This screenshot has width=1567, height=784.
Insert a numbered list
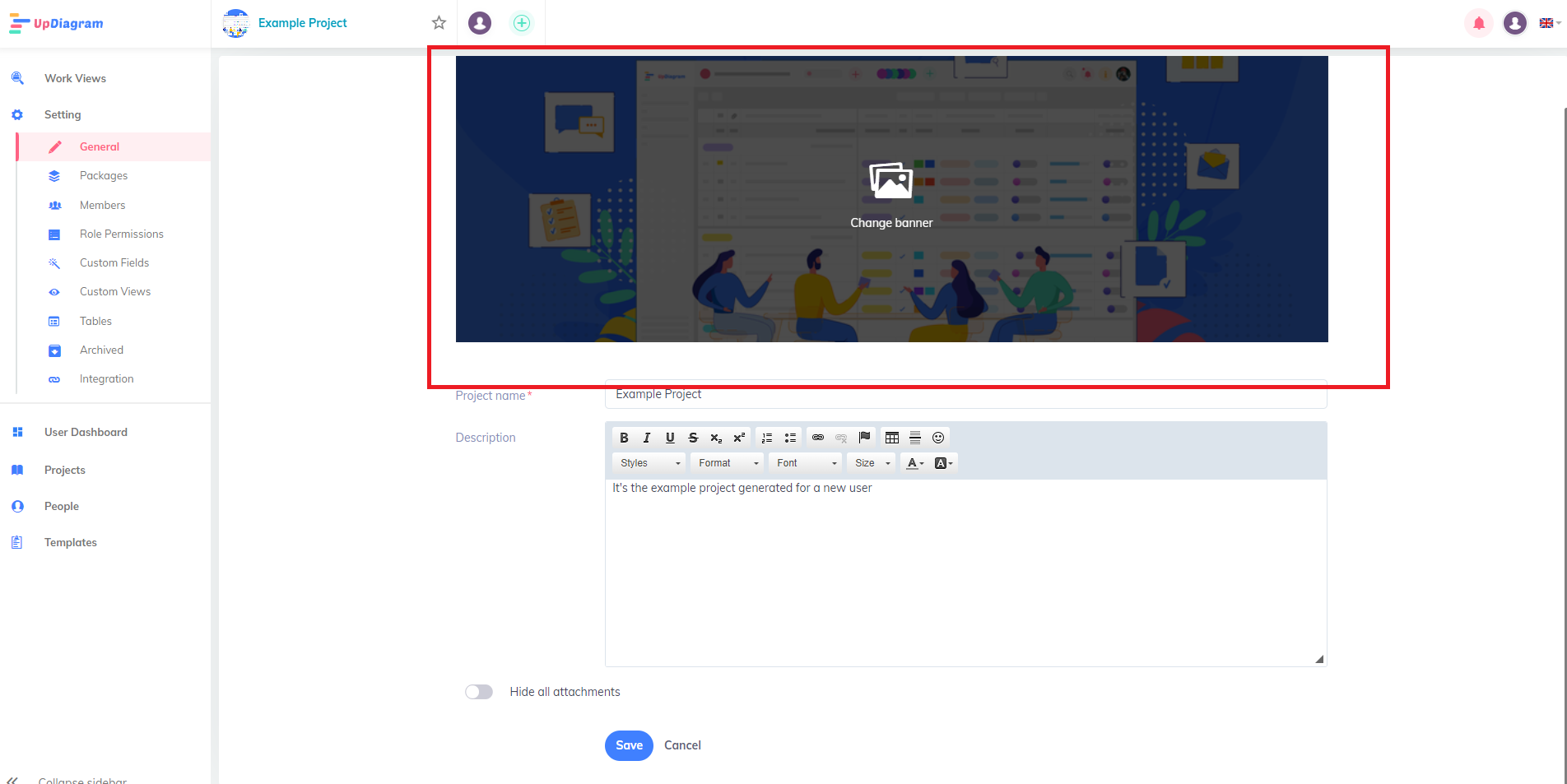pos(767,438)
